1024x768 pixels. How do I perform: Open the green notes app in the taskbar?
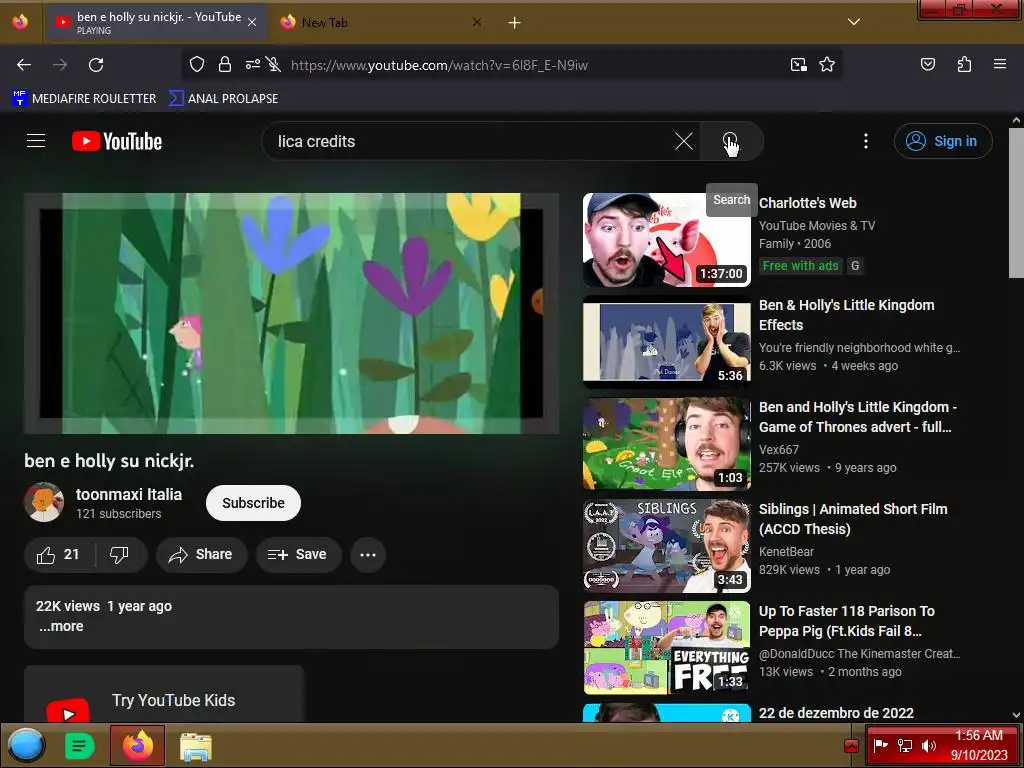coord(80,745)
